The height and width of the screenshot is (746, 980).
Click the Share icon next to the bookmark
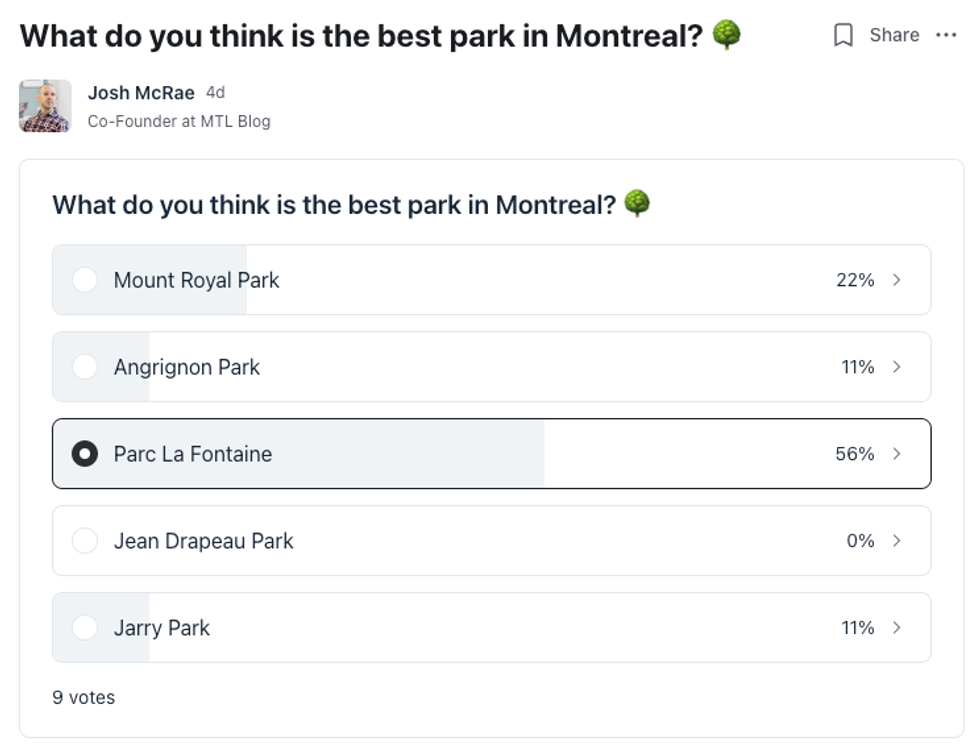[895, 35]
